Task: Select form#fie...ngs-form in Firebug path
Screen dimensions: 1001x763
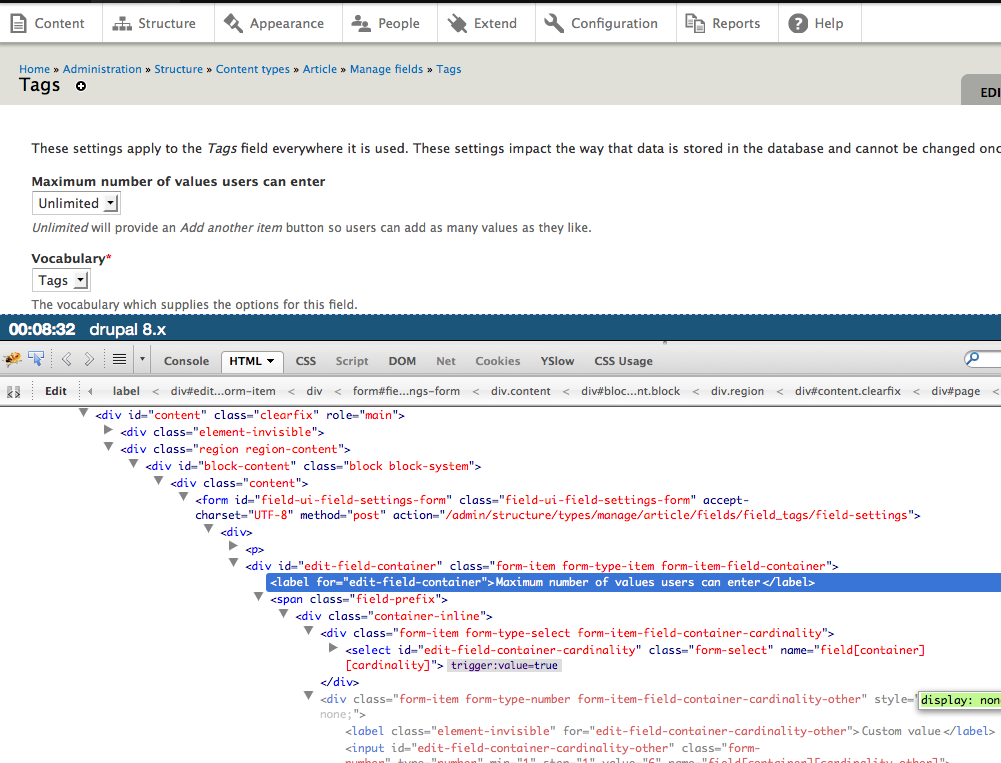Action: click(406, 391)
